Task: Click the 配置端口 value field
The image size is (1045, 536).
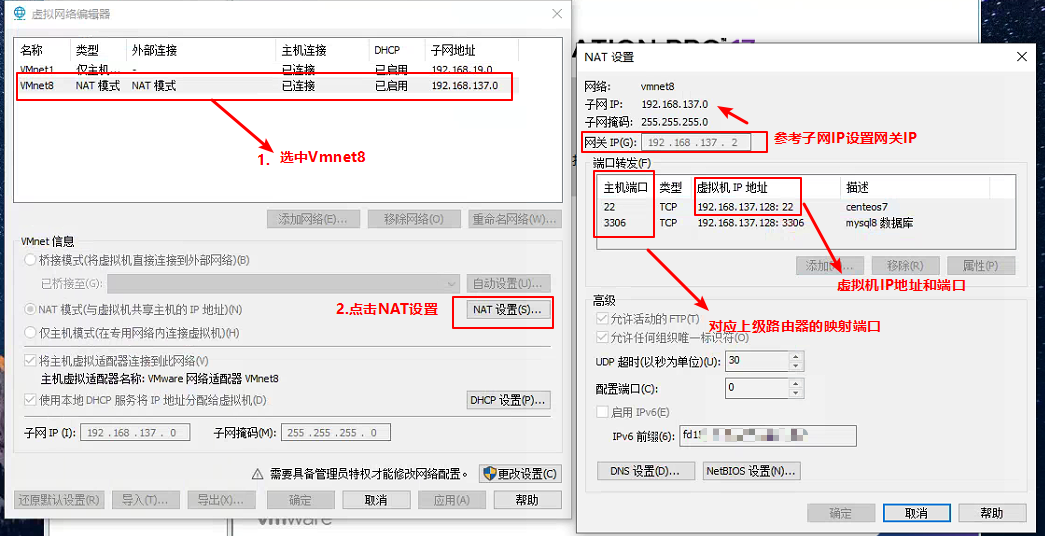Action: [757, 387]
